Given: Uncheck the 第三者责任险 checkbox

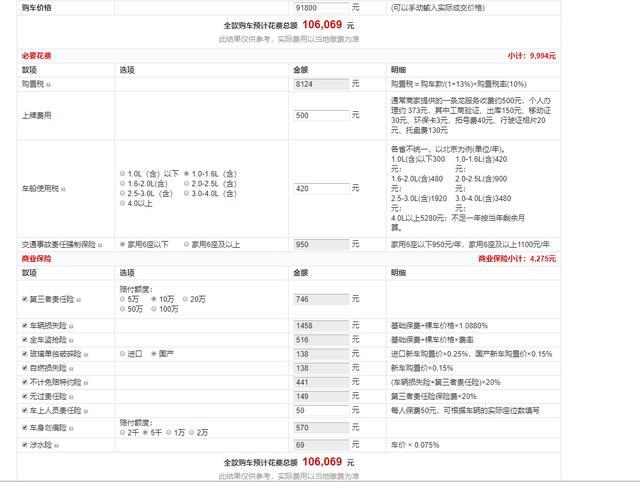Looking at the screenshot, I should click(24, 299).
